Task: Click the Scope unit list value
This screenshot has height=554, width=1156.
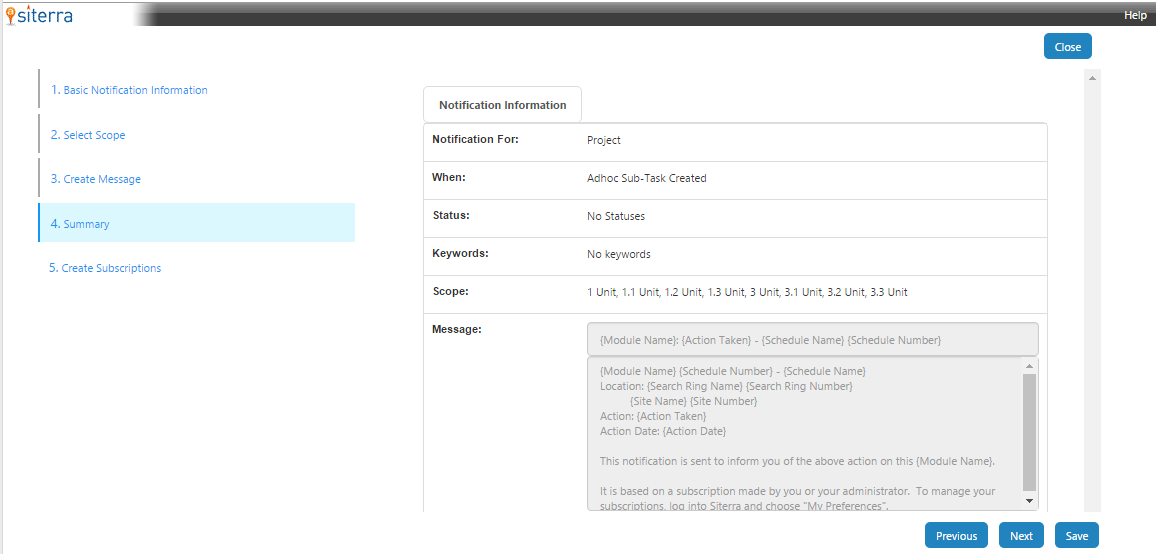Action: 747,292
